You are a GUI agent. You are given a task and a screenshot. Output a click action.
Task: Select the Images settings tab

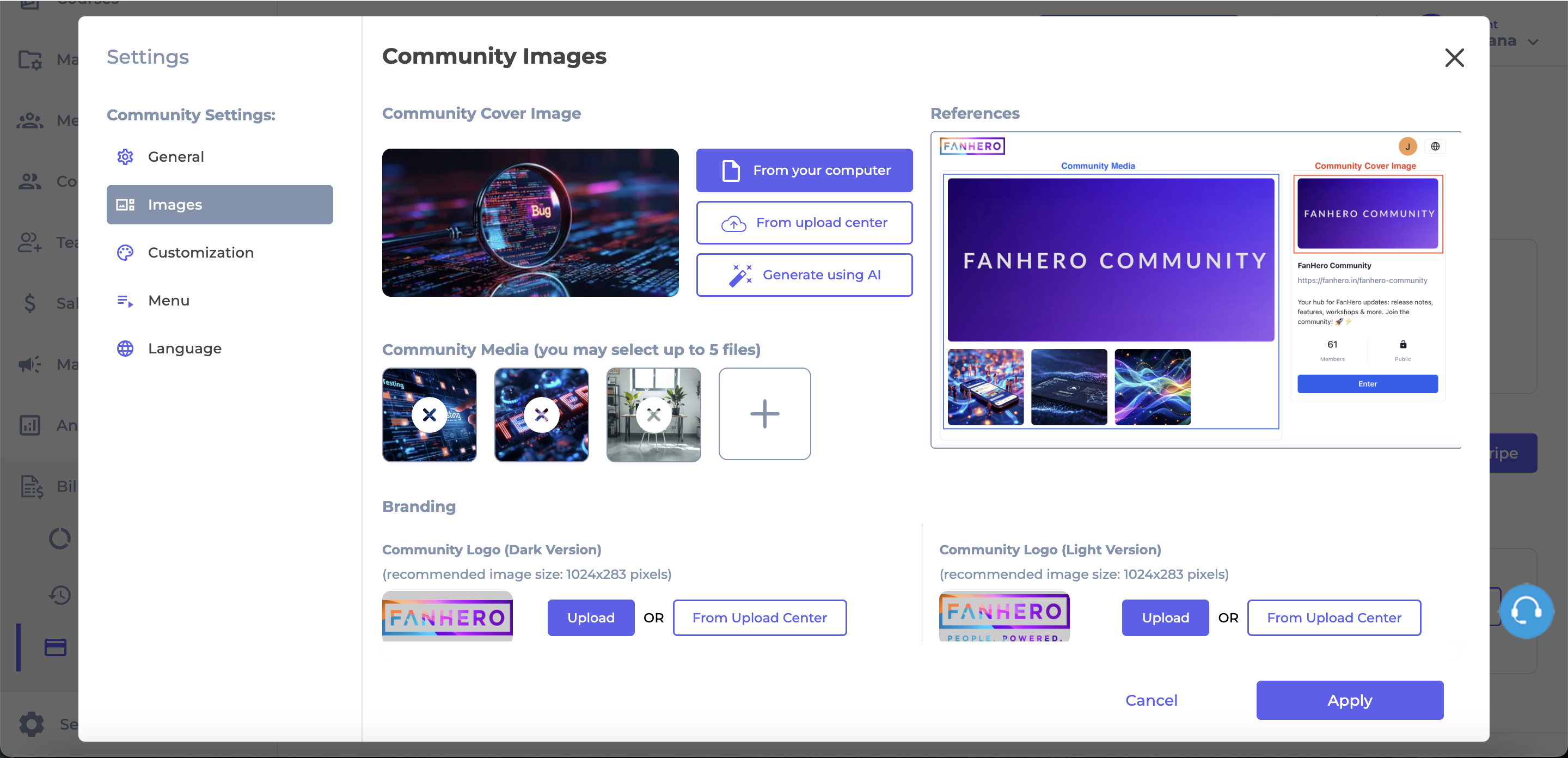click(219, 205)
